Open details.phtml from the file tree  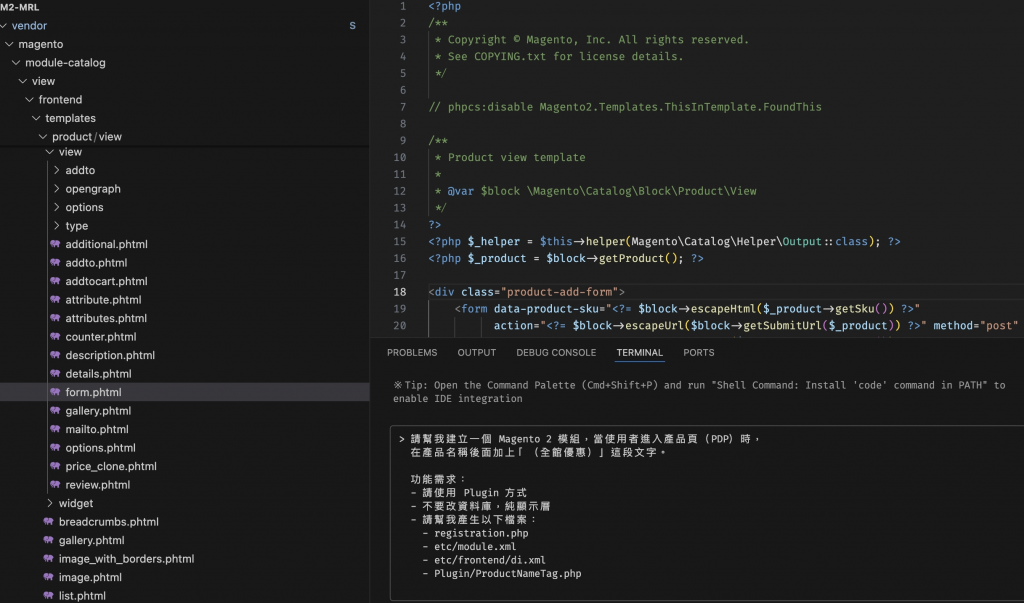point(98,374)
